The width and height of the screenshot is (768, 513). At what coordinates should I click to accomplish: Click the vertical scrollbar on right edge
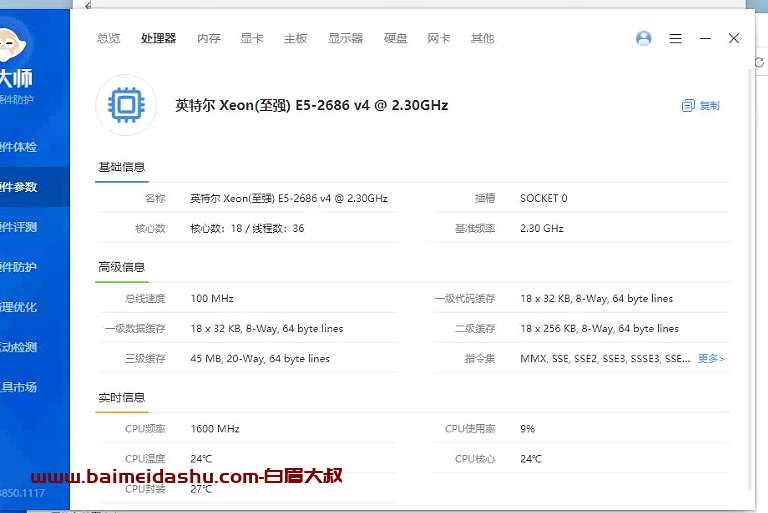coord(749,279)
